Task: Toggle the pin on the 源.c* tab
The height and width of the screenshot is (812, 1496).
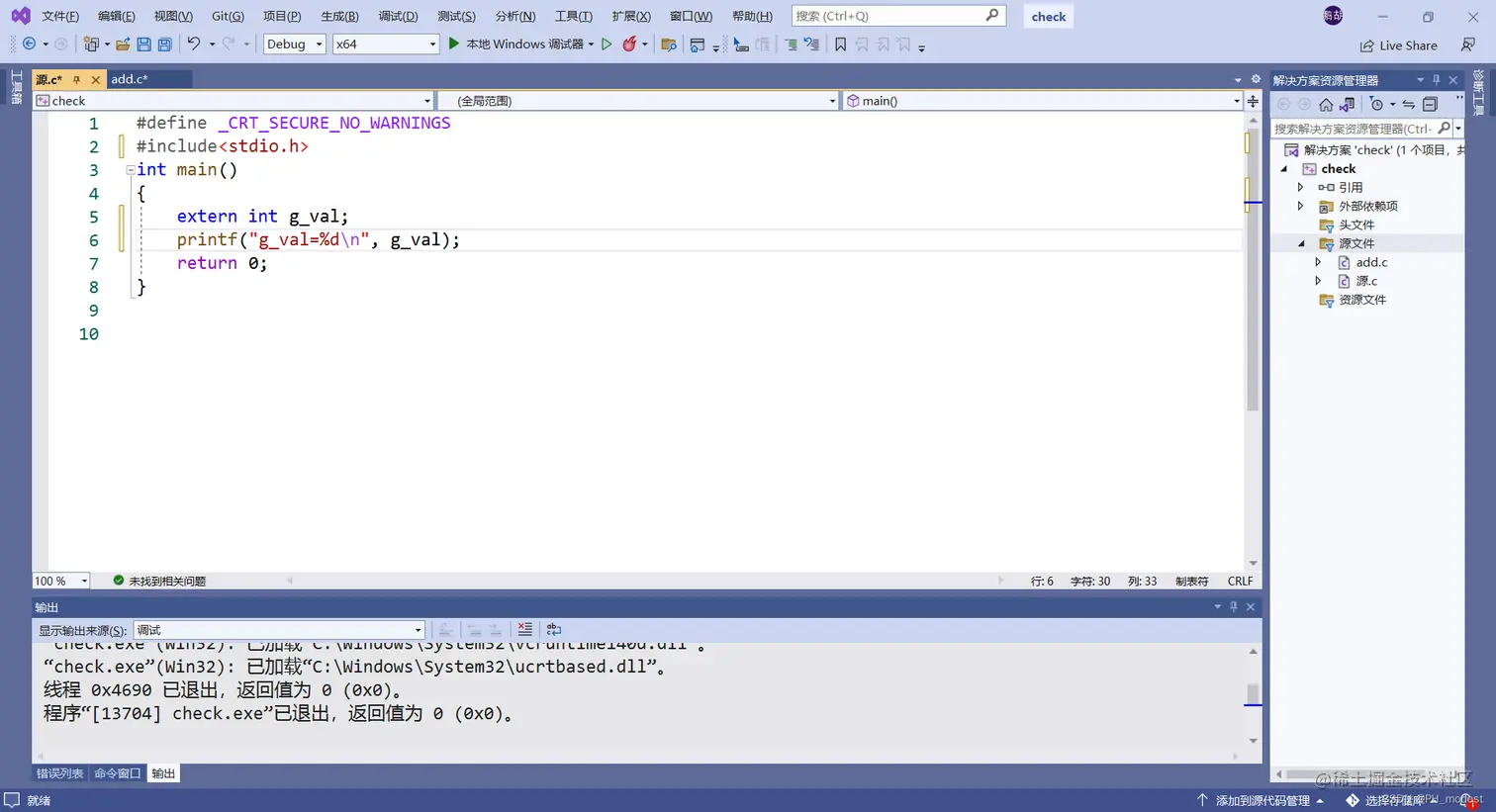Action: [76, 79]
